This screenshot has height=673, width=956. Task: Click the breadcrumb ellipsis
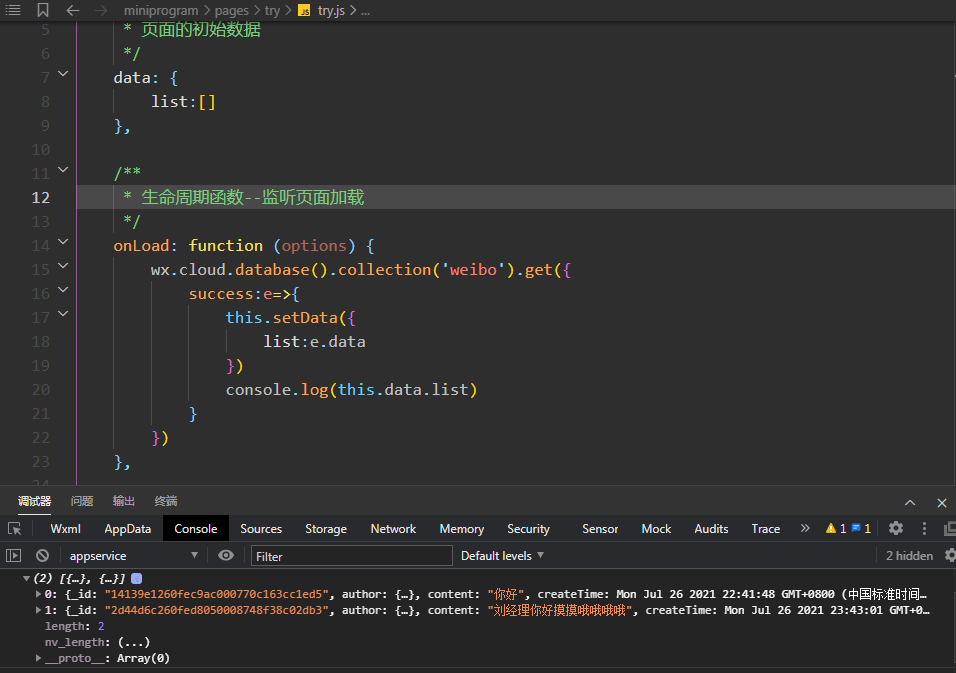click(365, 10)
